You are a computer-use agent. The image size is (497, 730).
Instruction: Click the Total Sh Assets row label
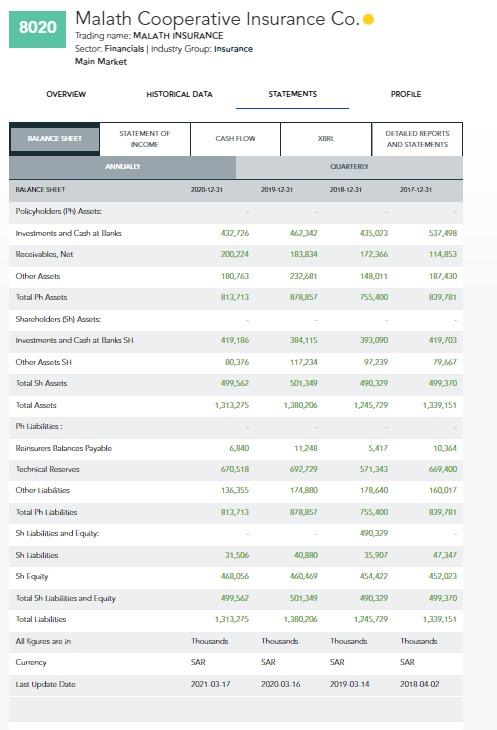tap(41, 383)
